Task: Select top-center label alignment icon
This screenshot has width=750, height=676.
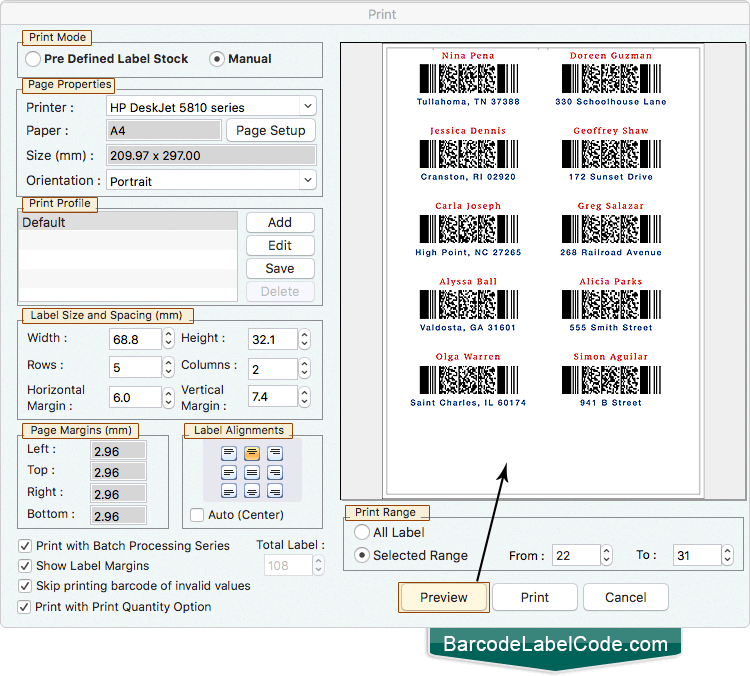Action: (252, 453)
